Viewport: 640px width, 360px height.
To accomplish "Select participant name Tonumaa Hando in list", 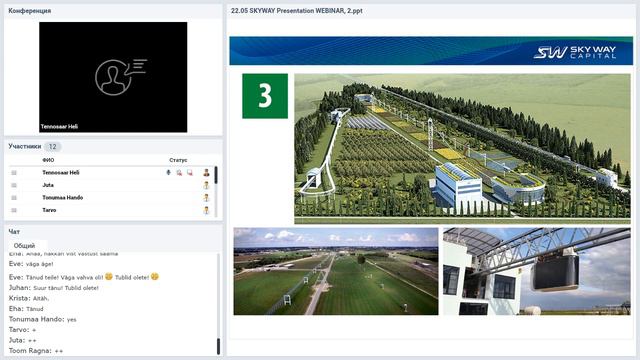I will point(62,198).
